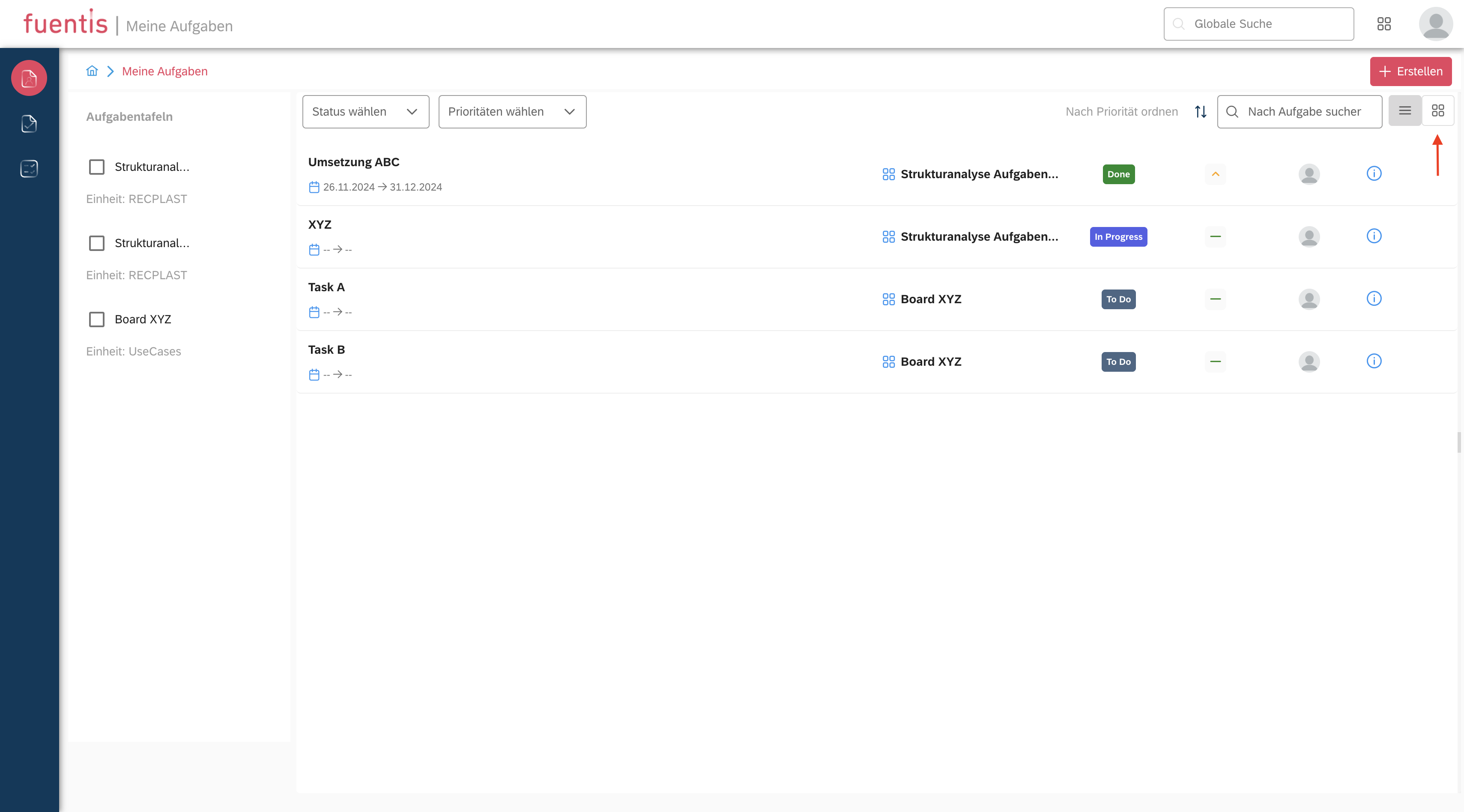Open the Prioritäten wählen dropdown
Viewport: 1464px width, 812px height.
point(512,111)
